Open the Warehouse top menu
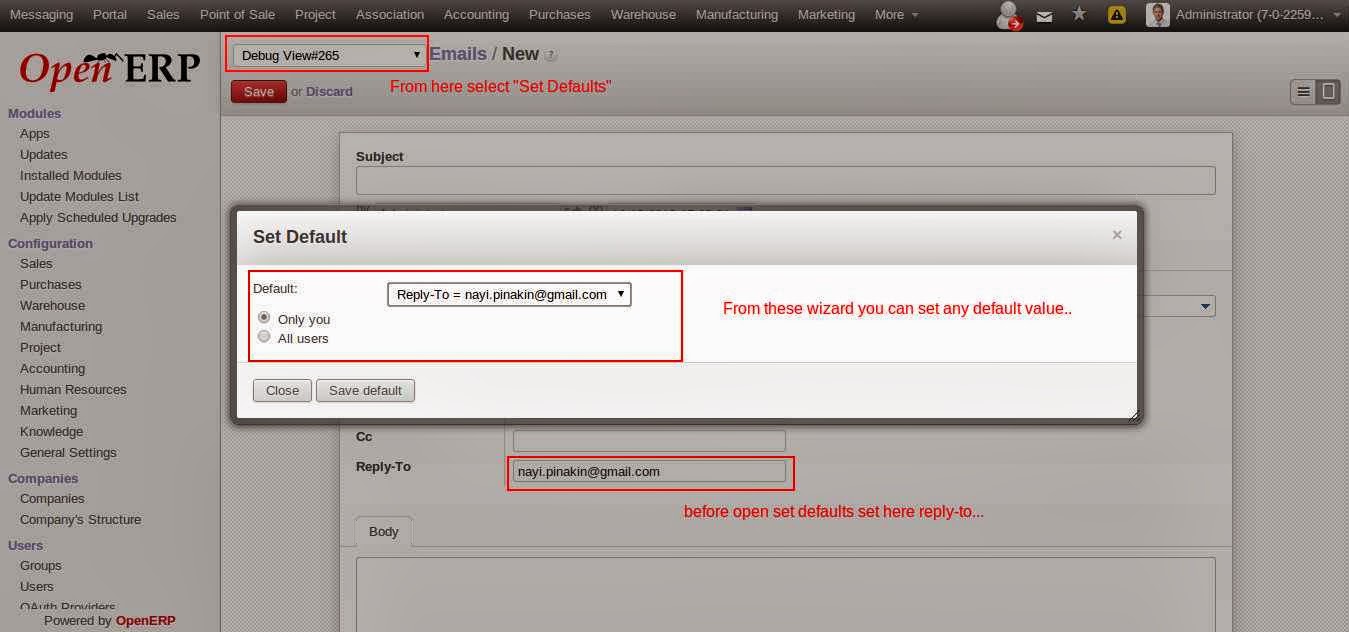The width and height of the screenshot is (1349, 632). [x=643, y=15]
